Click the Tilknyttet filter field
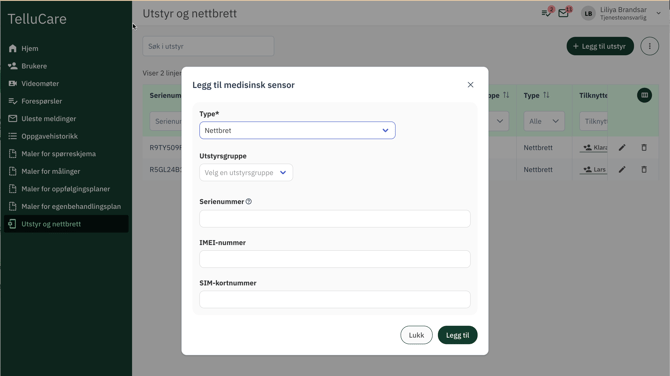This screenshot has width=670, height=376. (594, 121)
